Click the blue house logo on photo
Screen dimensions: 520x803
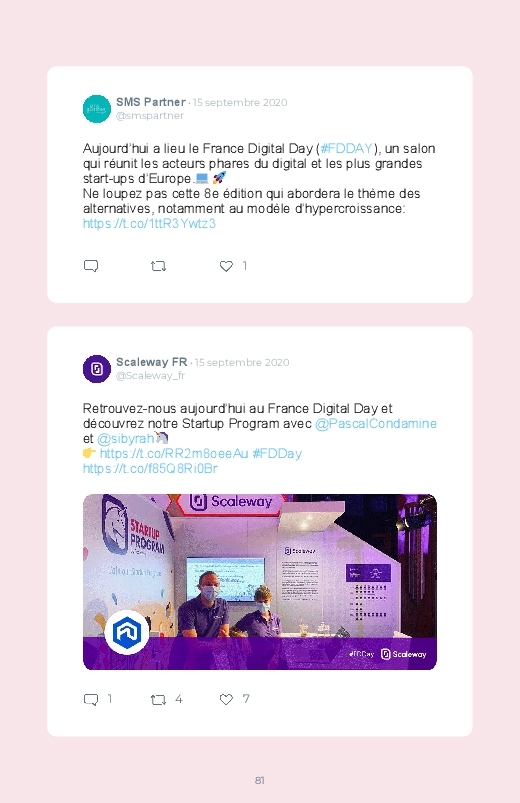[x=127, y=632]
